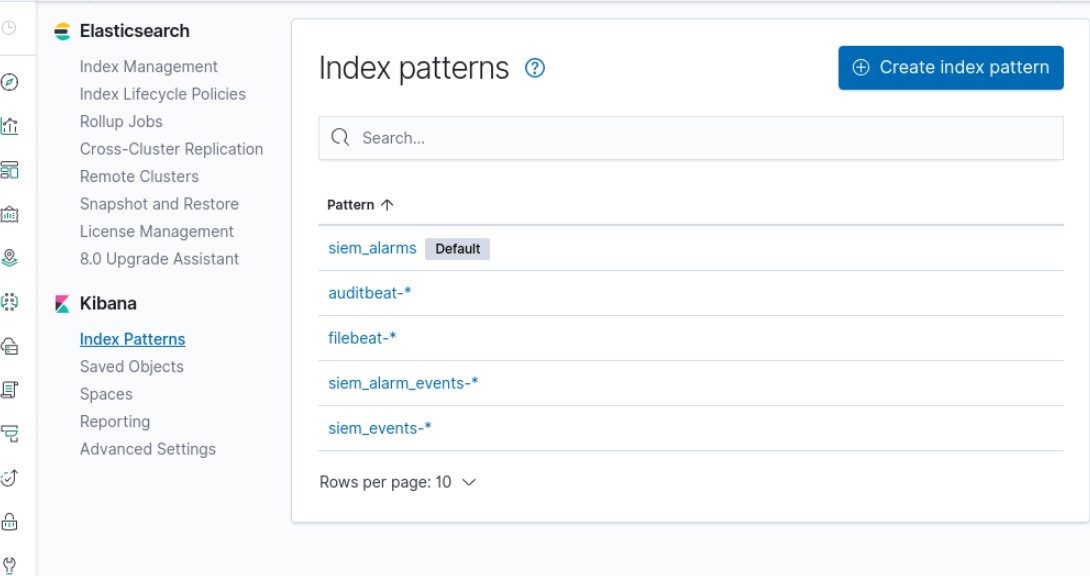The width and height of the screenshot is (1090, 576).
Task: Open the Canvas icon in side nav
Action: click(9, 214)
